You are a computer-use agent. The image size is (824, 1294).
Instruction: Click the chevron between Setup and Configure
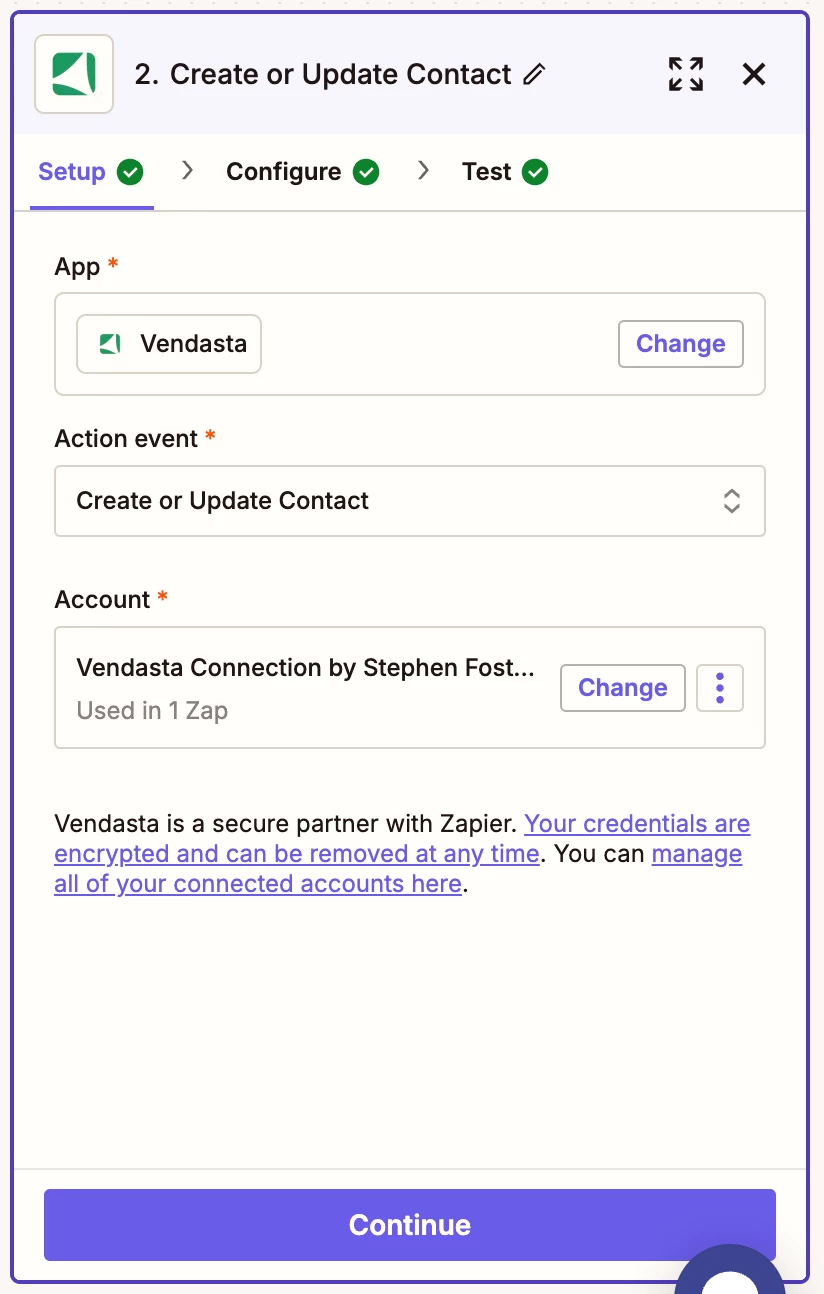187,171
